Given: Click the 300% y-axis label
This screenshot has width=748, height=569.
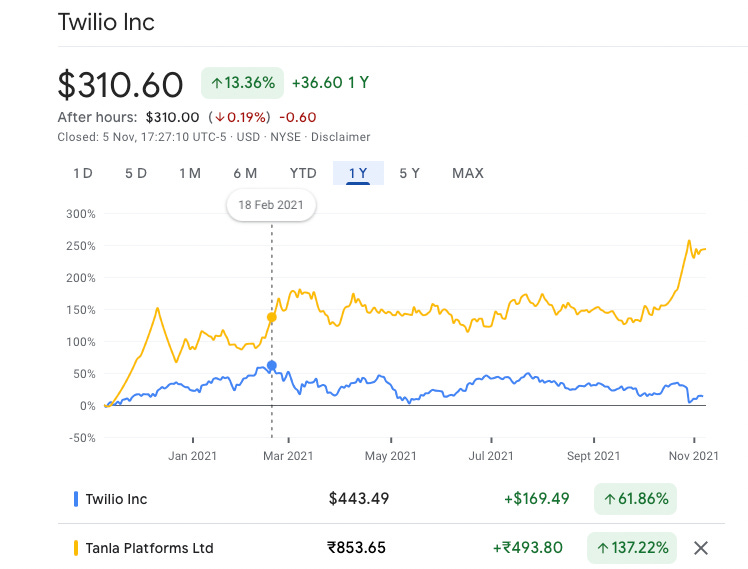Looking at the screenshot, I should tap(81, 214).
